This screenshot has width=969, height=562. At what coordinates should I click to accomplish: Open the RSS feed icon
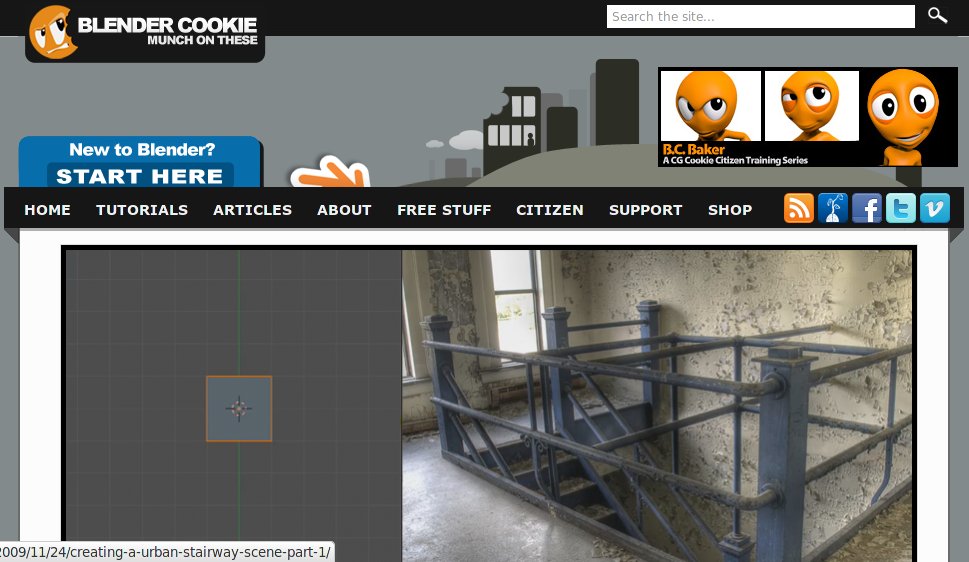(x=798, y=208)
